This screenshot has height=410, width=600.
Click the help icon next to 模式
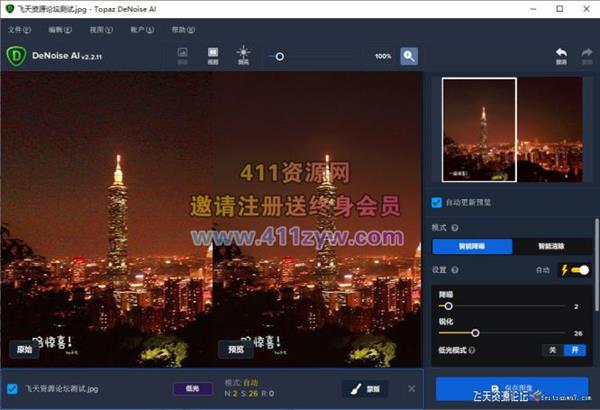click(x=457, y=229)
